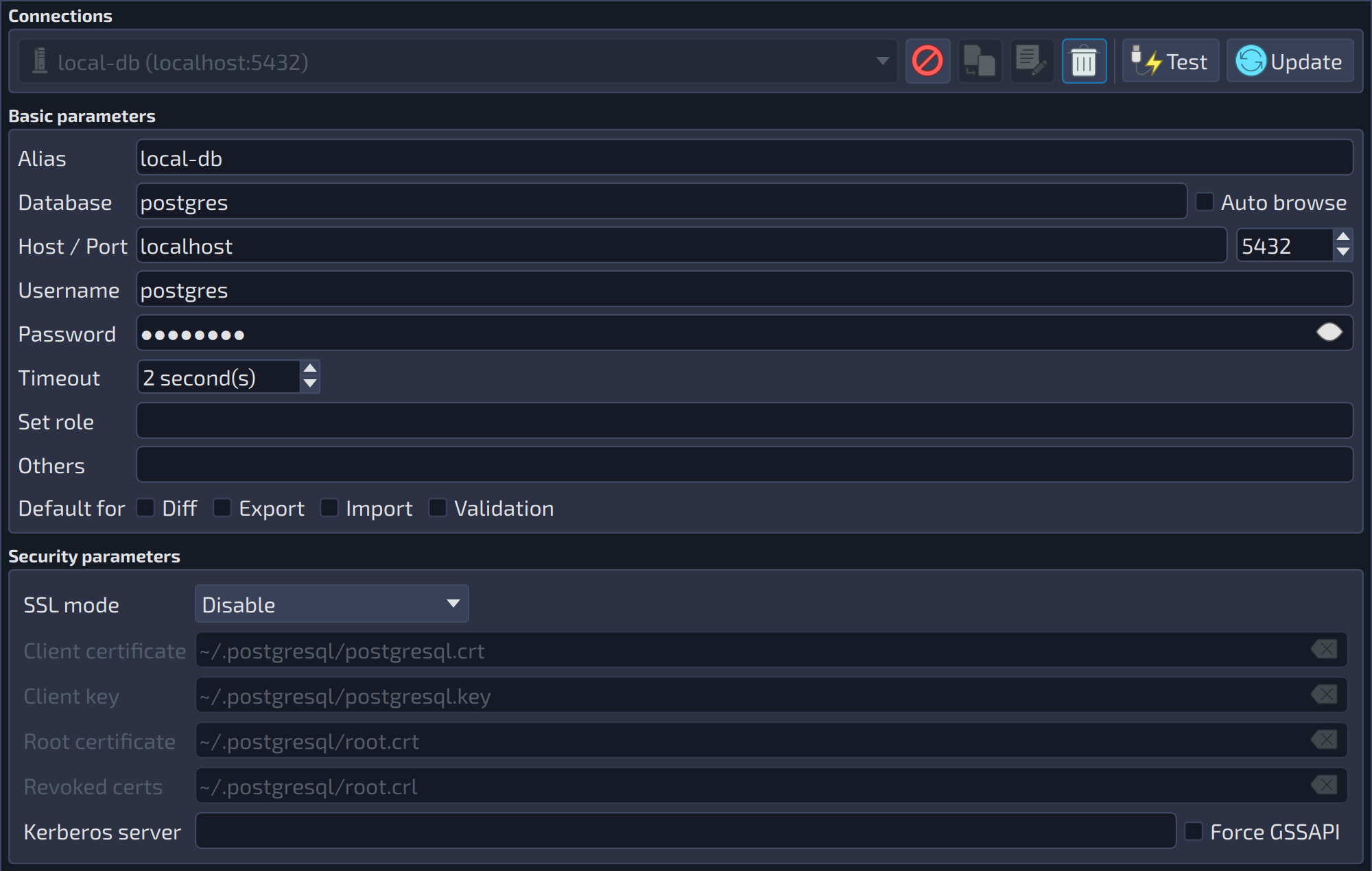Click into the Database field

pos(661,202)
